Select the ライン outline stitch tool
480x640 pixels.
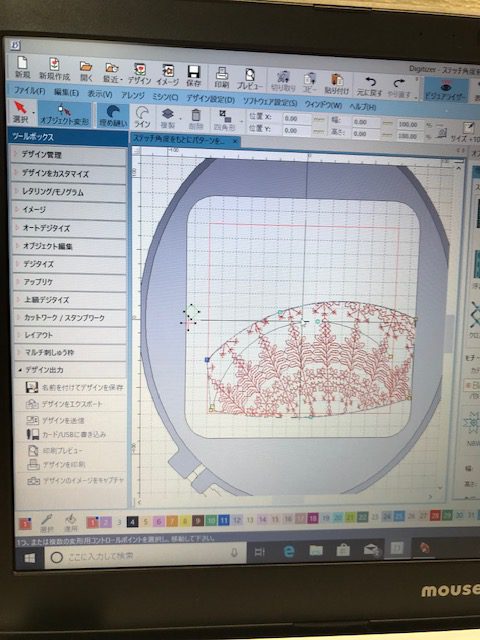(x=142, y=117)
